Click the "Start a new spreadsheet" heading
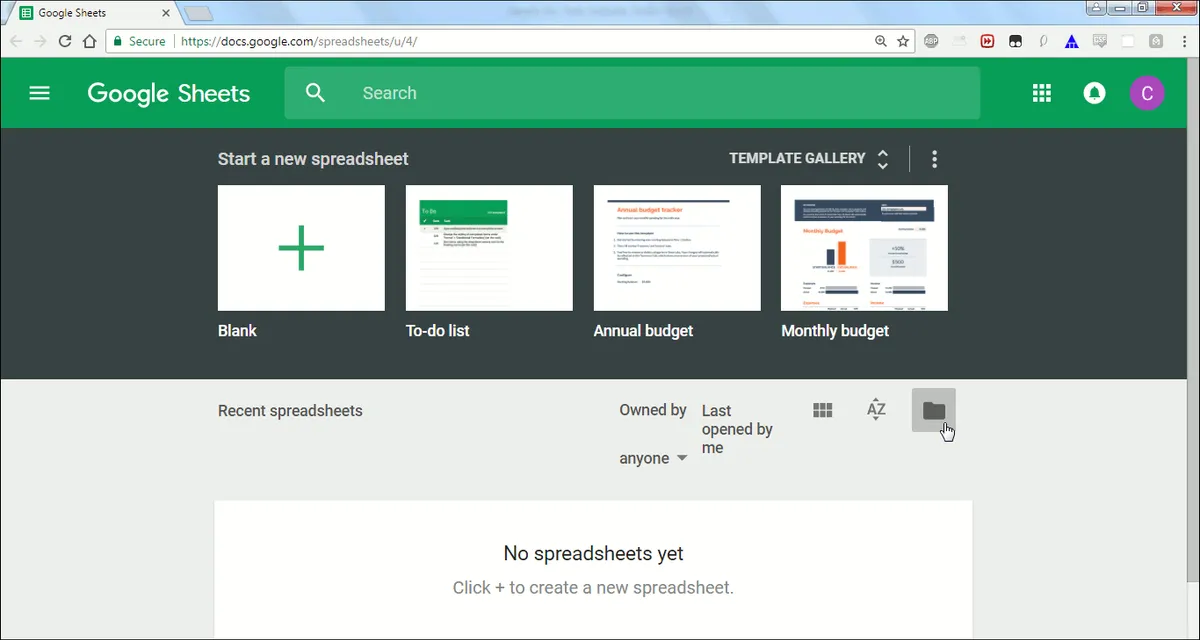Screen dimensions: 1200x640 pos(313,159)
